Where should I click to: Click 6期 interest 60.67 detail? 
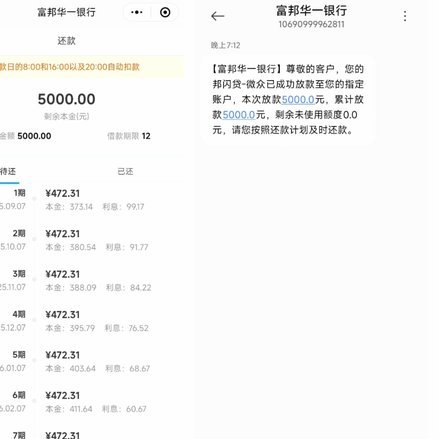[x=124, y=409]
